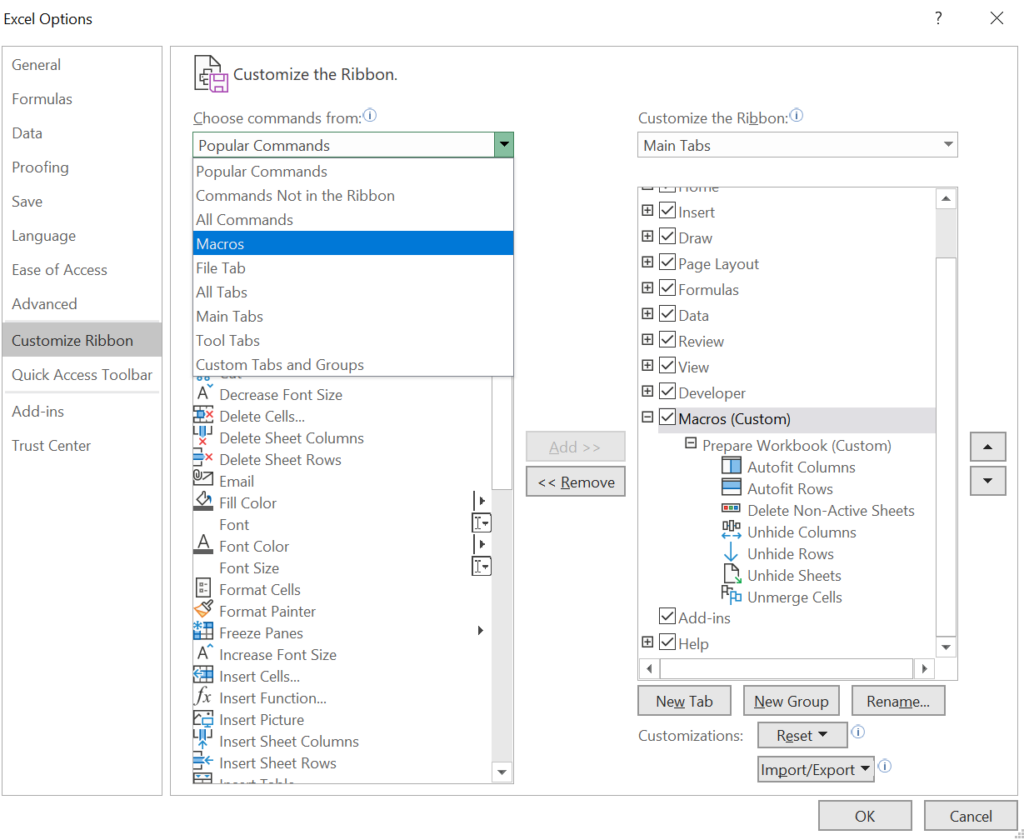
Task: Click the Insert Picture icon
Action: [x=203, y=719]
